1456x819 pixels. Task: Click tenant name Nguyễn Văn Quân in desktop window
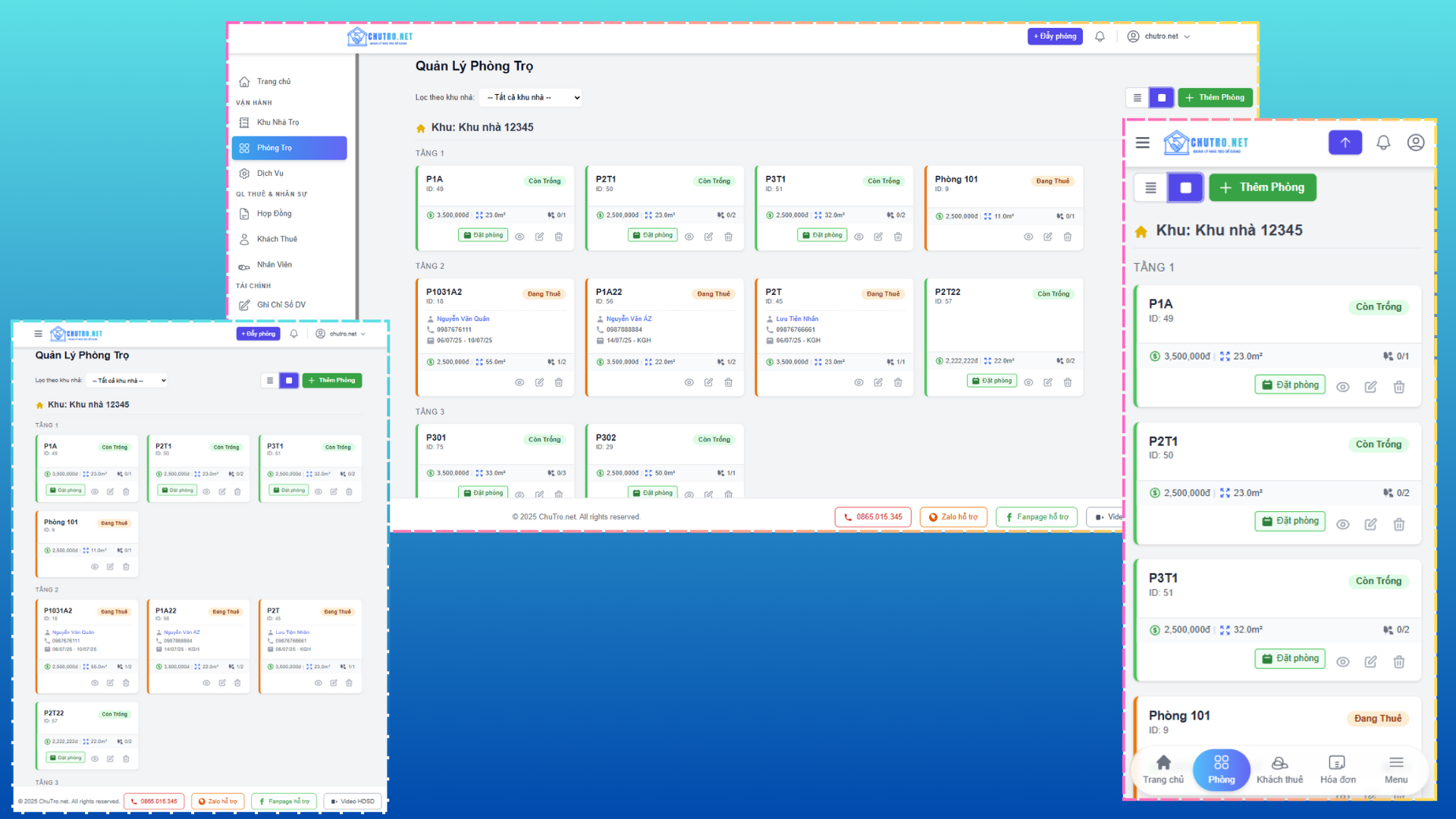pyautogui.click(x=463, y=319)
